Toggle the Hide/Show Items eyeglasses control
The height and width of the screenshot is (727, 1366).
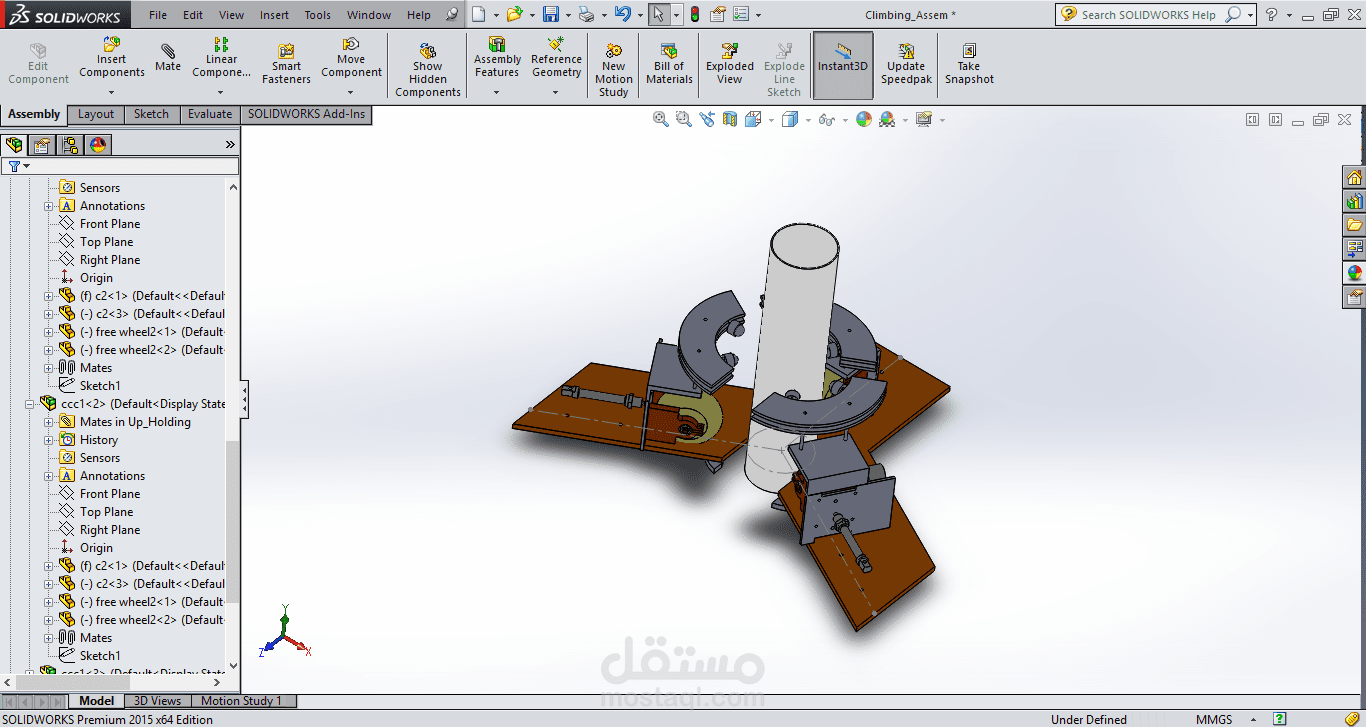click(x=826, y=118)
